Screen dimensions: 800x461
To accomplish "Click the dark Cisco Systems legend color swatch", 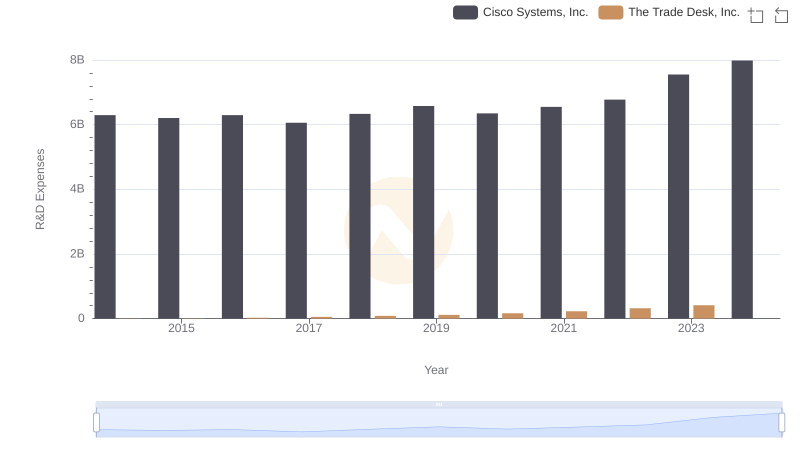I will tap(465, 12).
